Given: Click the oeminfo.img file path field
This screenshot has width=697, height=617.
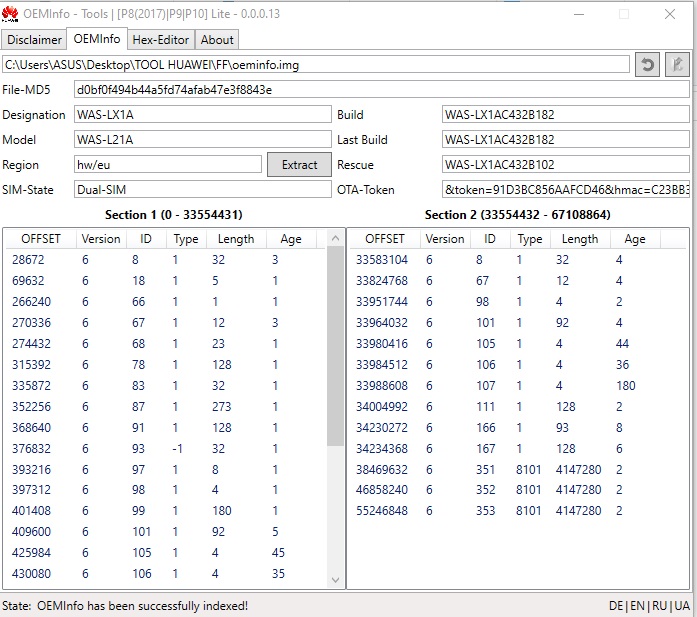Looking at the screenshot, I should coord(316,65).
